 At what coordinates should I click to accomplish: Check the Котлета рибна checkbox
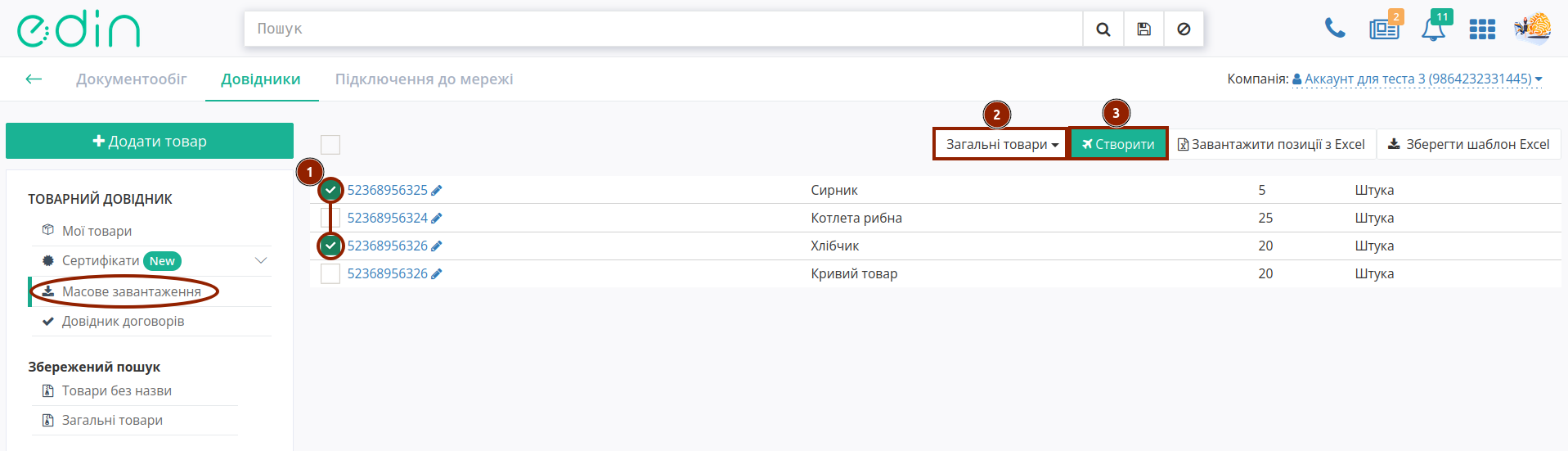tap(330, 218)
